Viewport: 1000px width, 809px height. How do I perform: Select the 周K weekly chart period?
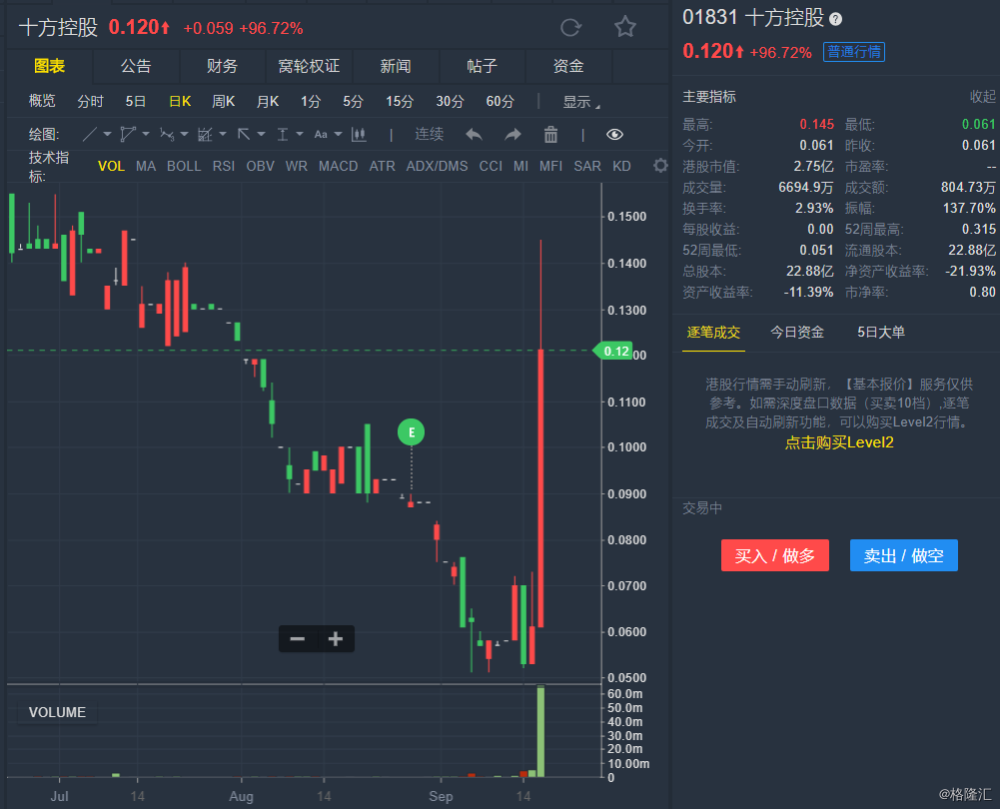pyautogui.click(x=223, y=101)
